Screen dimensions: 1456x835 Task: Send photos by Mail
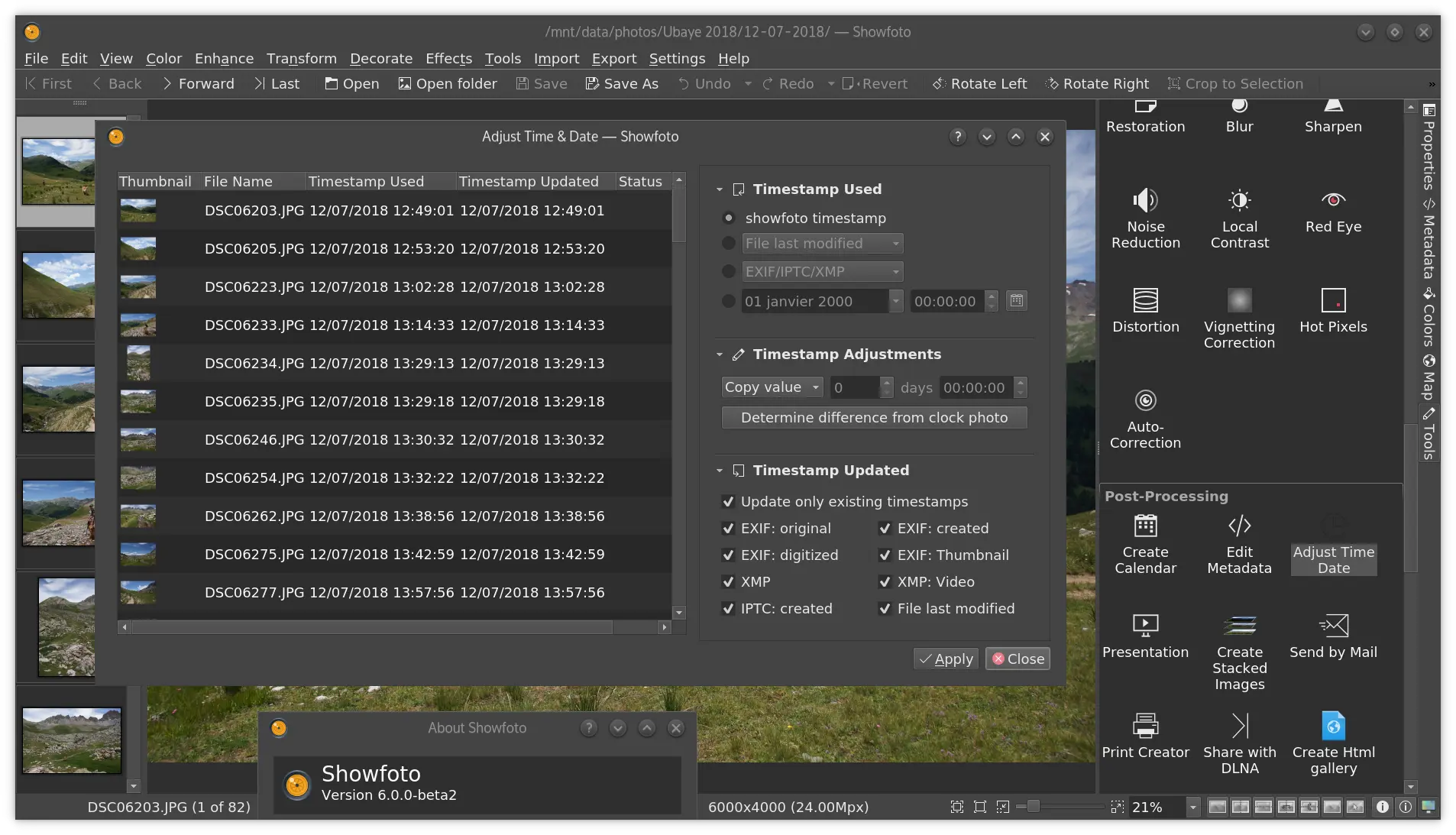point(1332,636)
